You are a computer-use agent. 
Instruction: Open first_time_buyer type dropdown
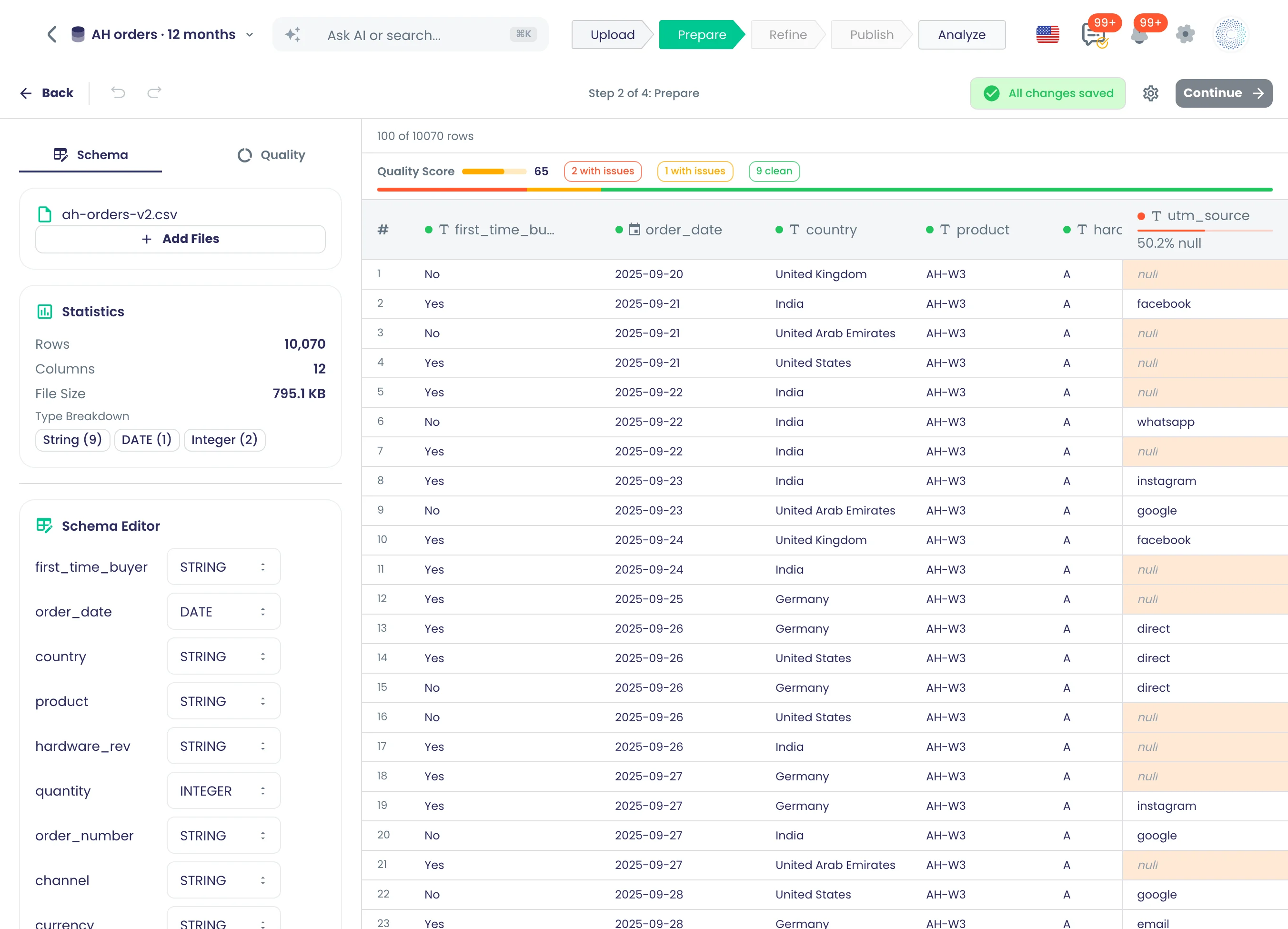click(x=224, y=567)
